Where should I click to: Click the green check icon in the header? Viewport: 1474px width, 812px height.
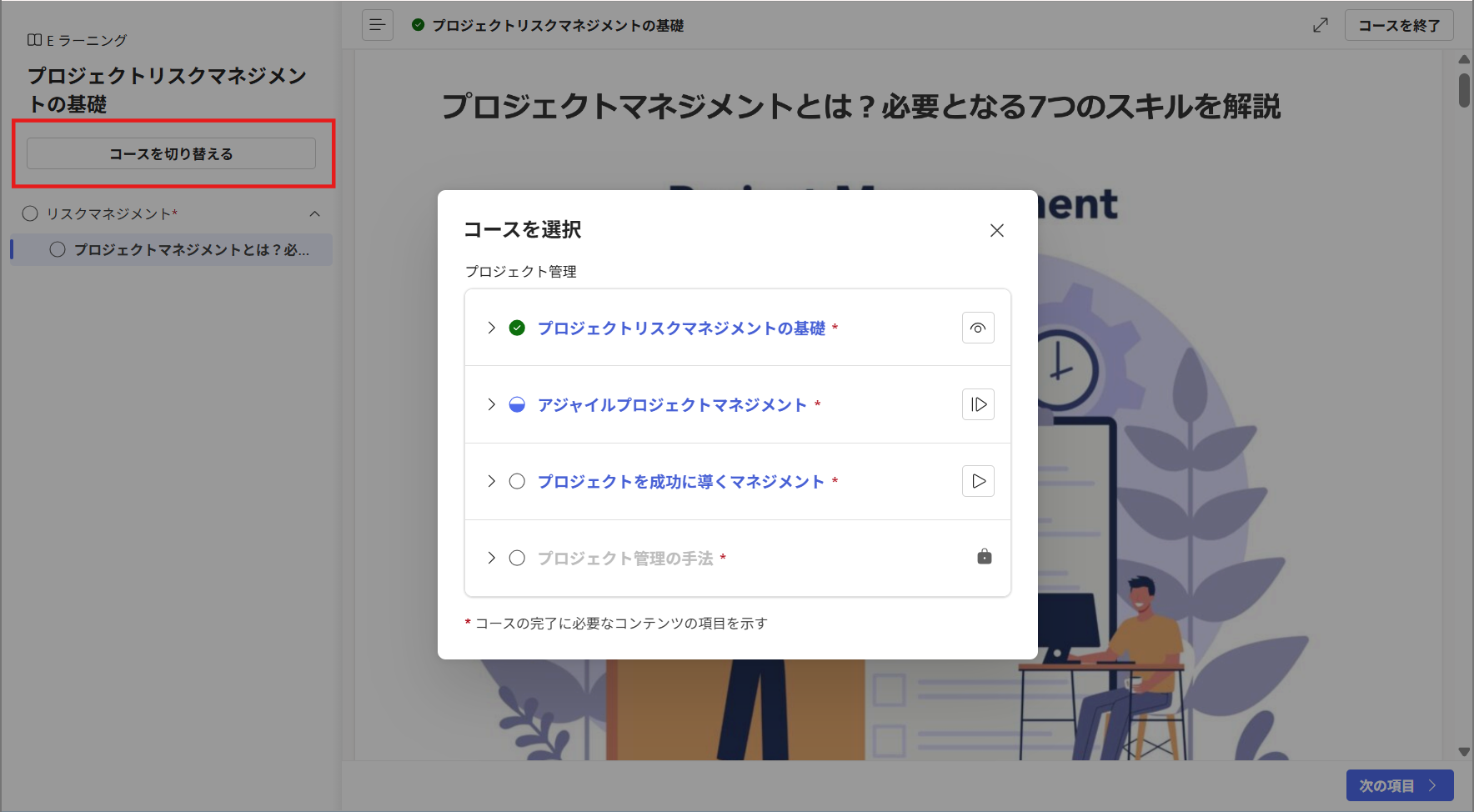(419, 25)
